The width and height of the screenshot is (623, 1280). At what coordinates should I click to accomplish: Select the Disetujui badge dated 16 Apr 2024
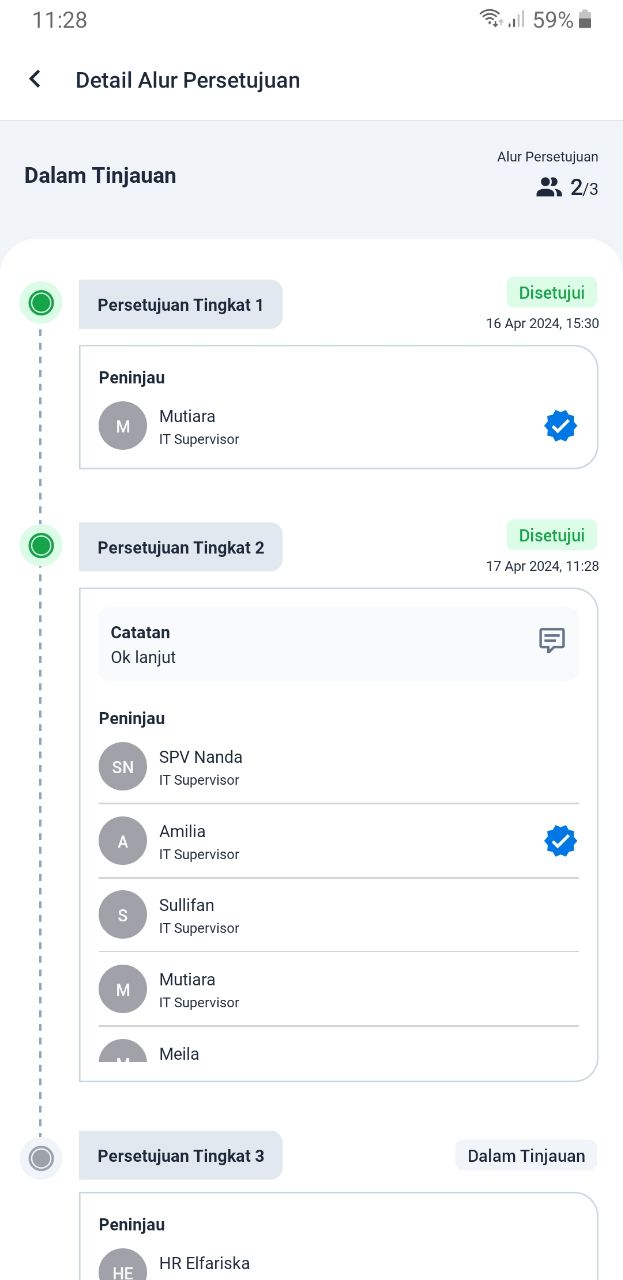point(551,292)
